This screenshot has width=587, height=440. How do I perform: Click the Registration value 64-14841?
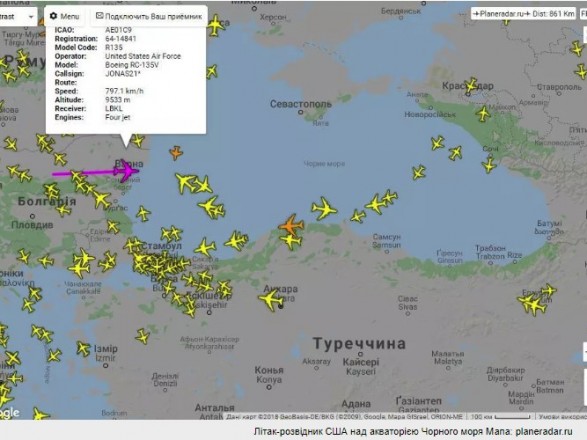pos(121,39)
